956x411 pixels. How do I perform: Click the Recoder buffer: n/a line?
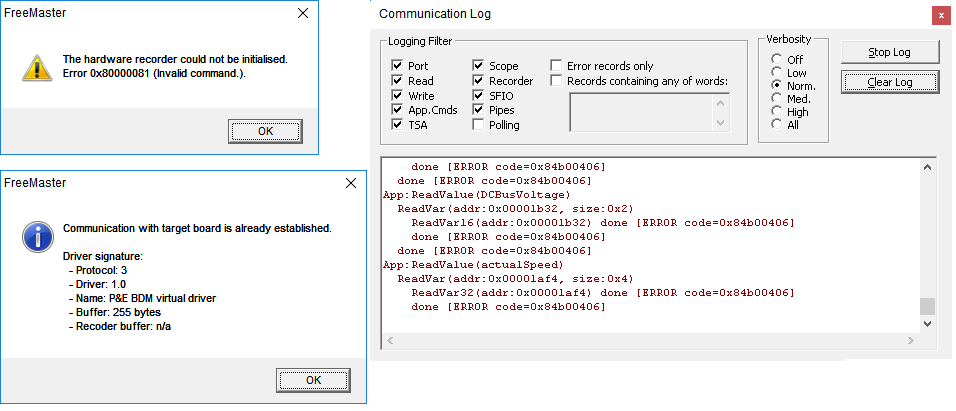point(120,326)
